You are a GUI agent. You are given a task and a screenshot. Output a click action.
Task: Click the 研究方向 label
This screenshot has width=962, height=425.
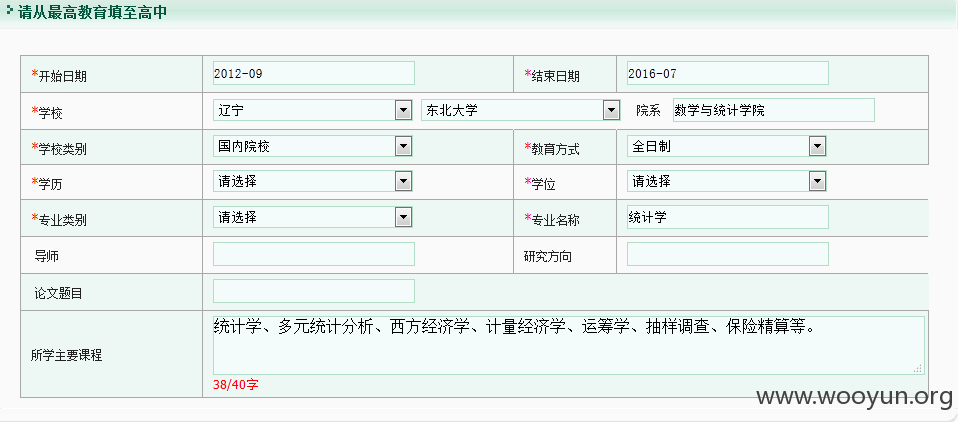pyautogui.click(x=547, y=256)
